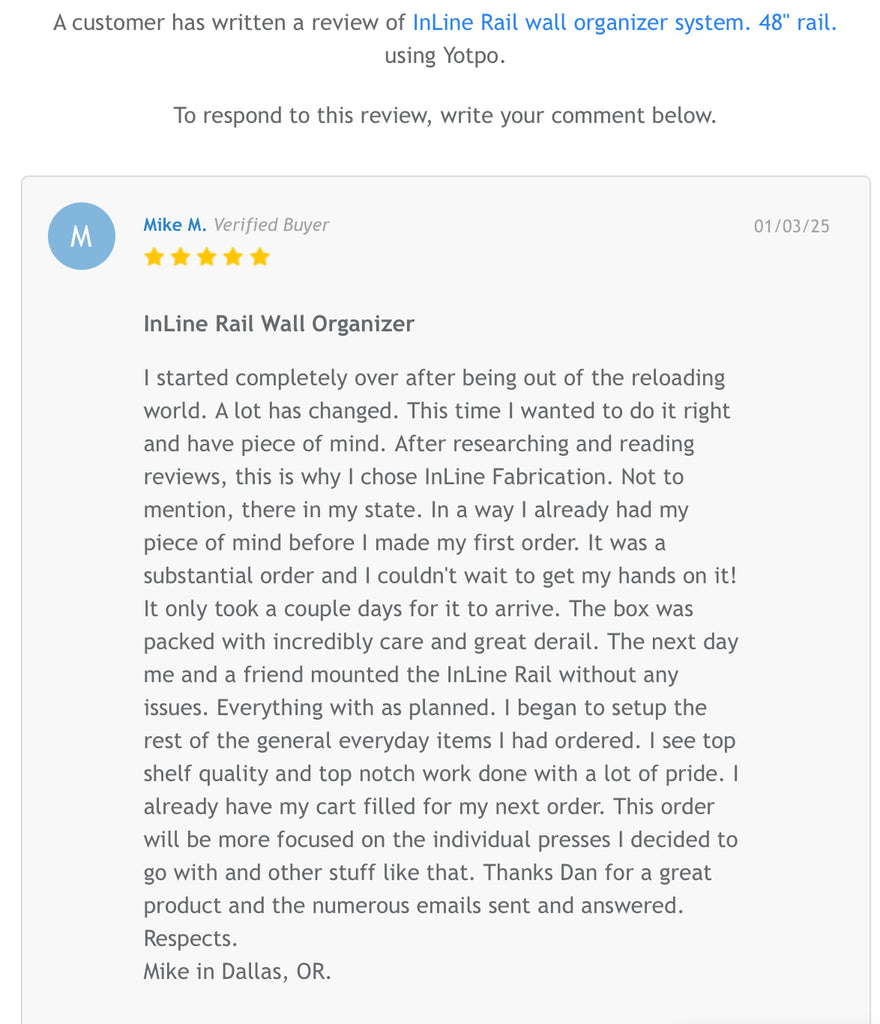Click the first gold star rating
This screenshot has width=880, height=1024.
154,257
